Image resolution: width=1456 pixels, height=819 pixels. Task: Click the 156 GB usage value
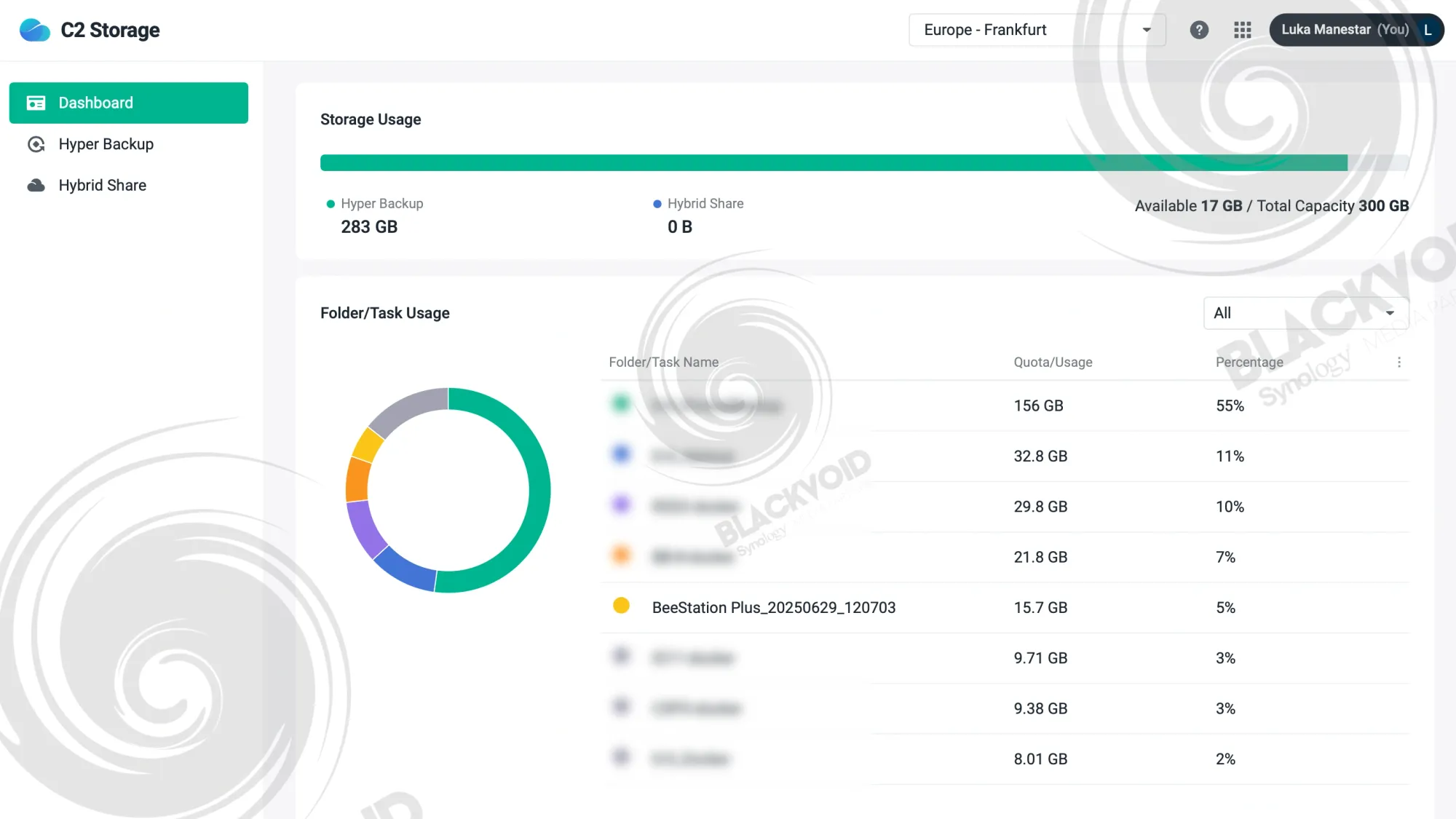[1038, 406]
